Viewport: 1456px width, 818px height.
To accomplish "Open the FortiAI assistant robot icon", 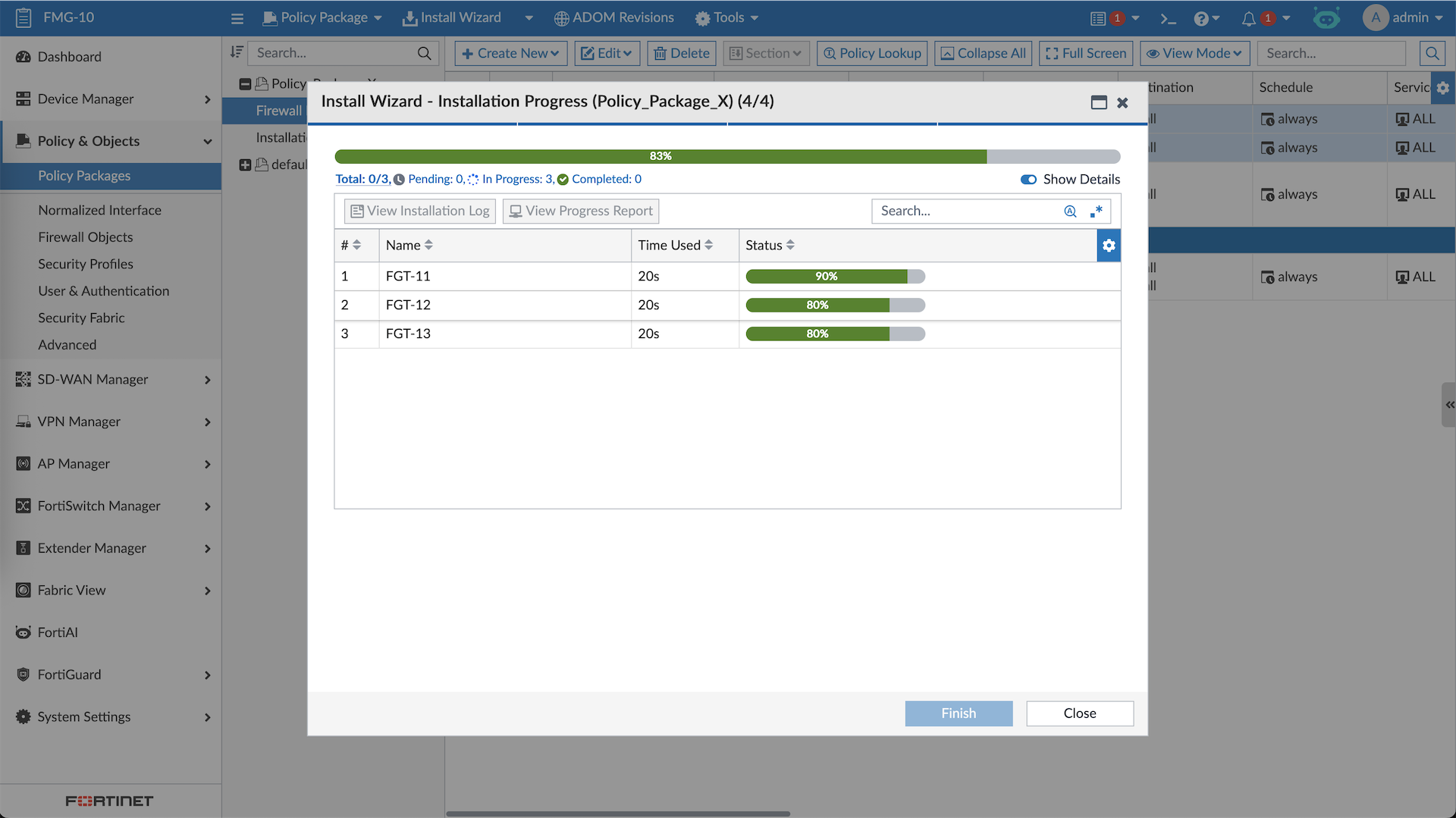I will click(1326, 18).
